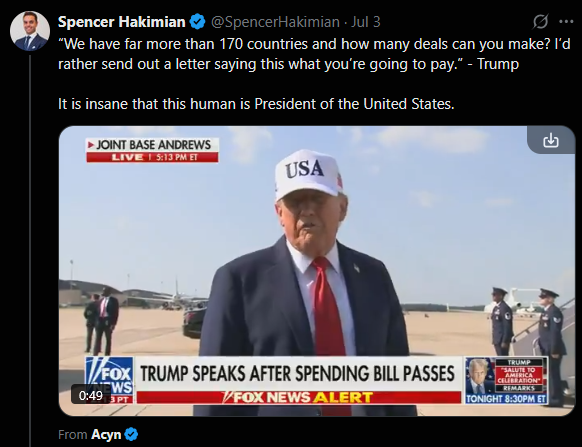The width and height of the screenshot is (582, 447).
Task: Click the tweet text quoting 170 countries
Action: pos(314,54)
